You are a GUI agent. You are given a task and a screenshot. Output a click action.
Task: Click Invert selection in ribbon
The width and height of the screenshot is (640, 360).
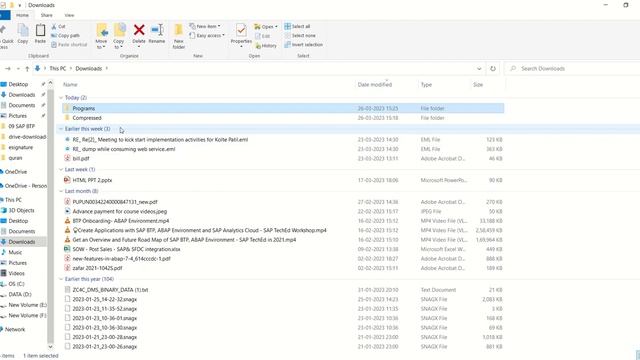(x=304, y=44)
